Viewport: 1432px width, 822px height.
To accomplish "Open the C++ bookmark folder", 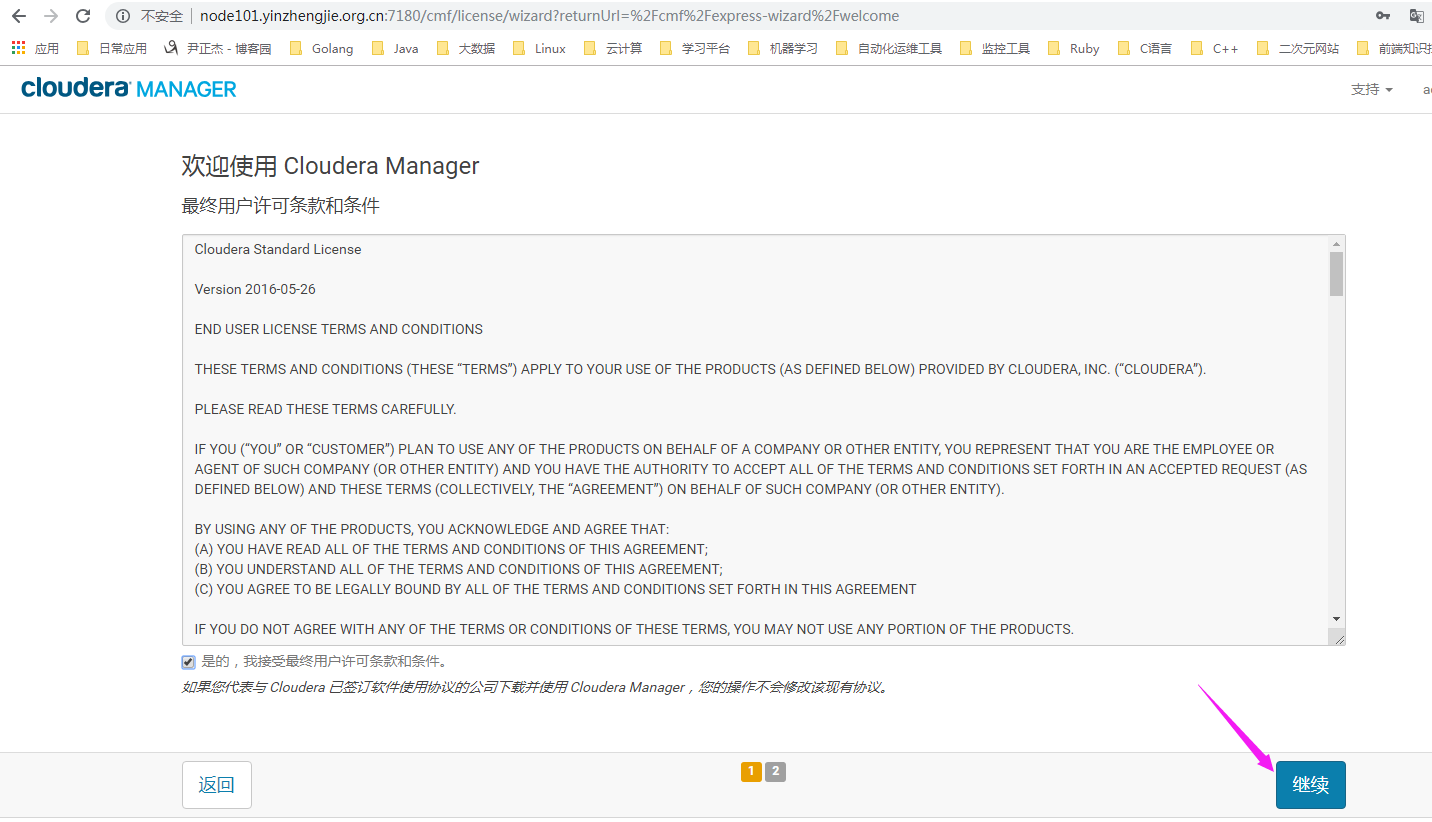I will click(x=1214, y=48).
